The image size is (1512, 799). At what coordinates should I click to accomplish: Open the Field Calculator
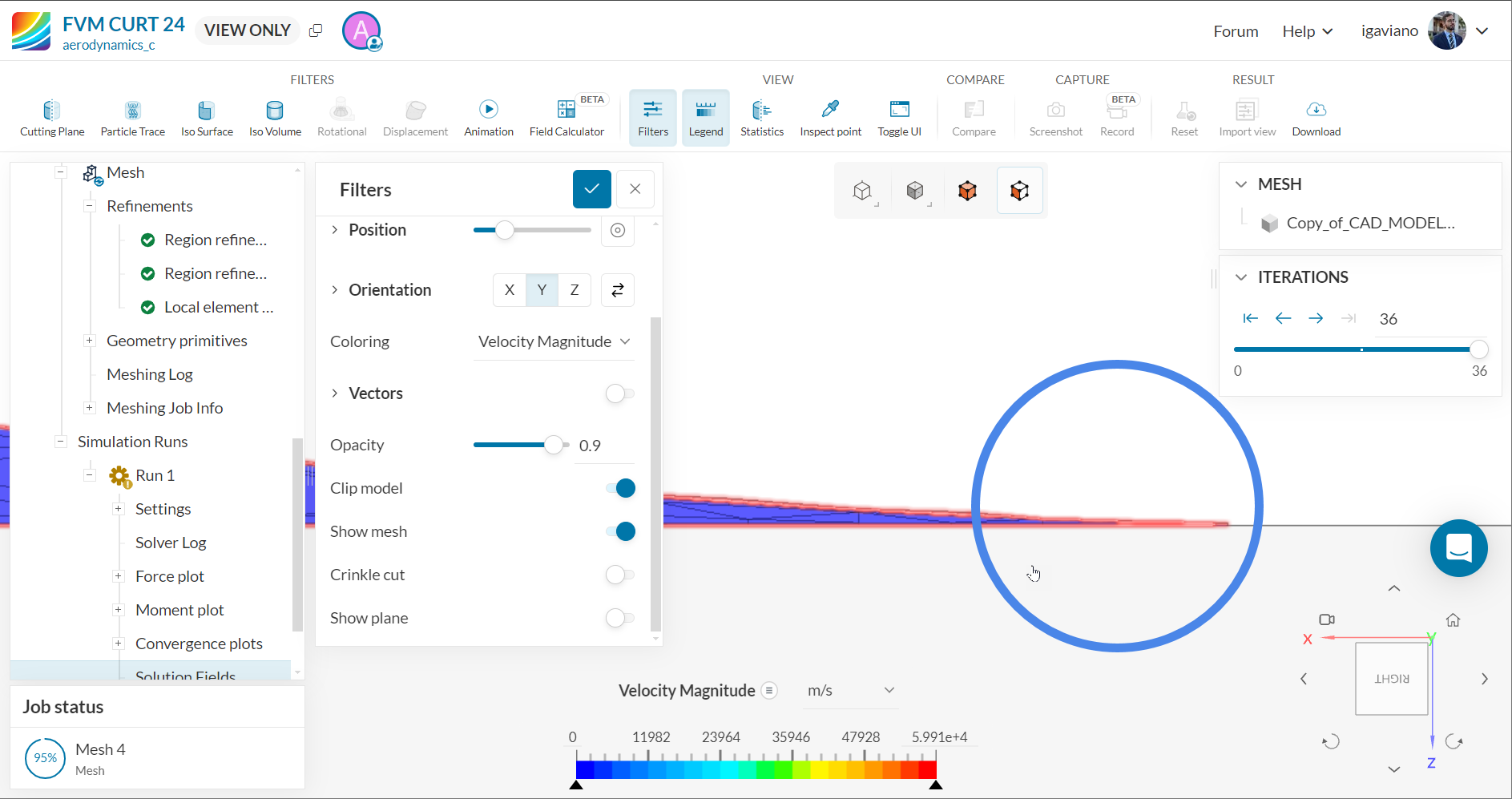click(566, 118)
